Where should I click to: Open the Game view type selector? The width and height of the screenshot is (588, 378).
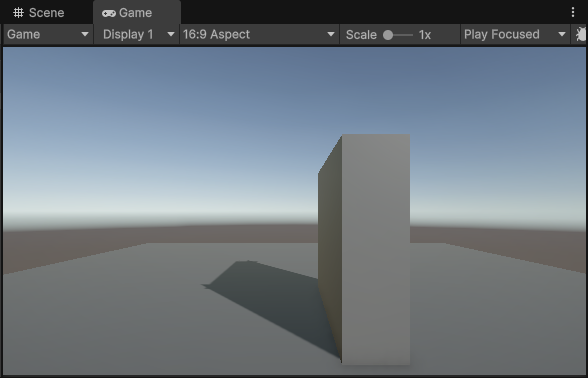pos(48,34)
